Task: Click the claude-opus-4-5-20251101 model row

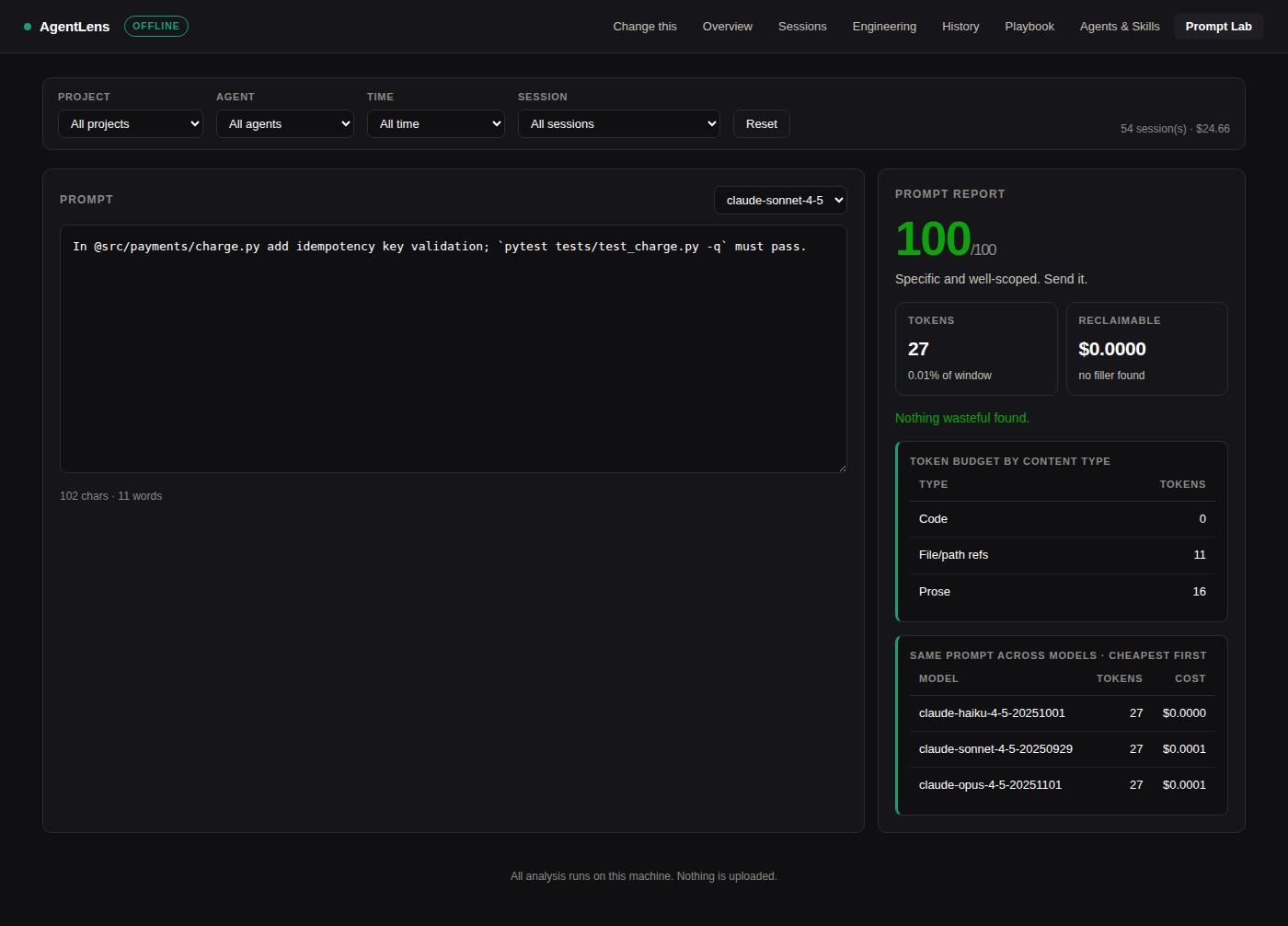Action: pyautogui.click(x=1063, y=785)
